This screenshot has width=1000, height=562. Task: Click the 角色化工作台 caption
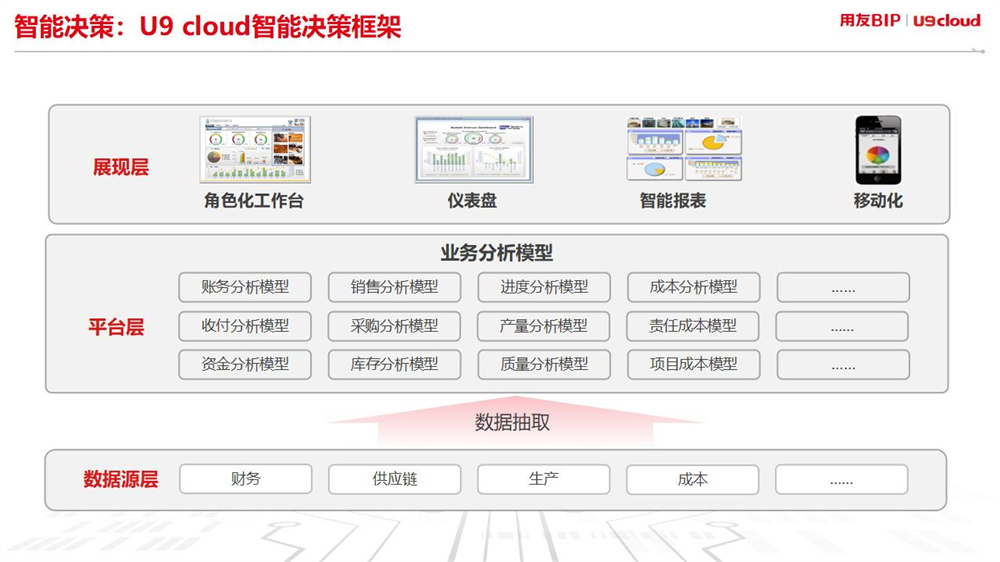coord(254,200)
